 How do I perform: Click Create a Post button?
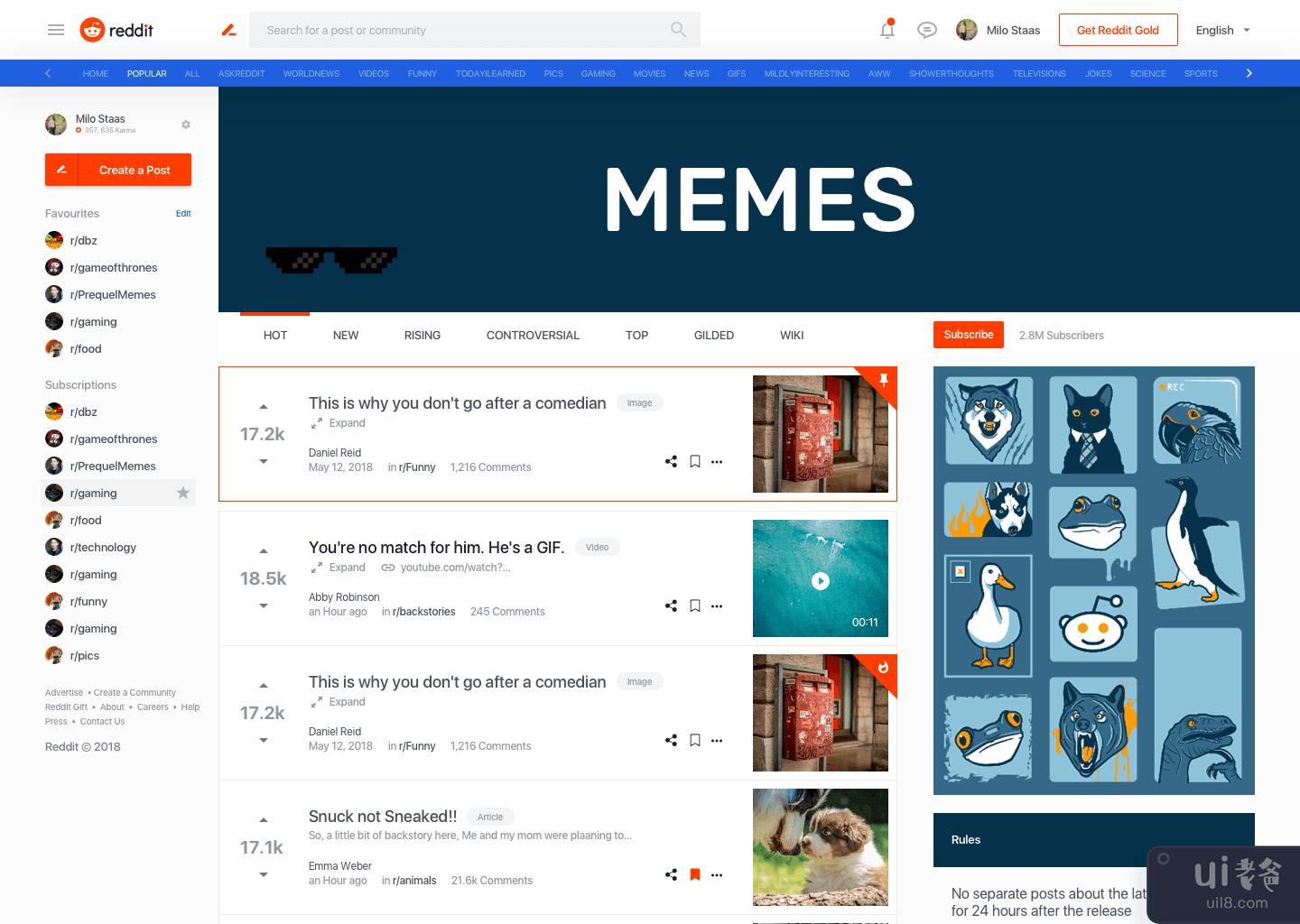point(118,170)
